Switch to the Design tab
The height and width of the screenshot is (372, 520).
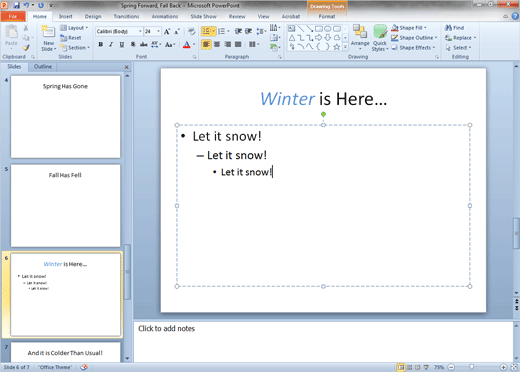(93, 16)
